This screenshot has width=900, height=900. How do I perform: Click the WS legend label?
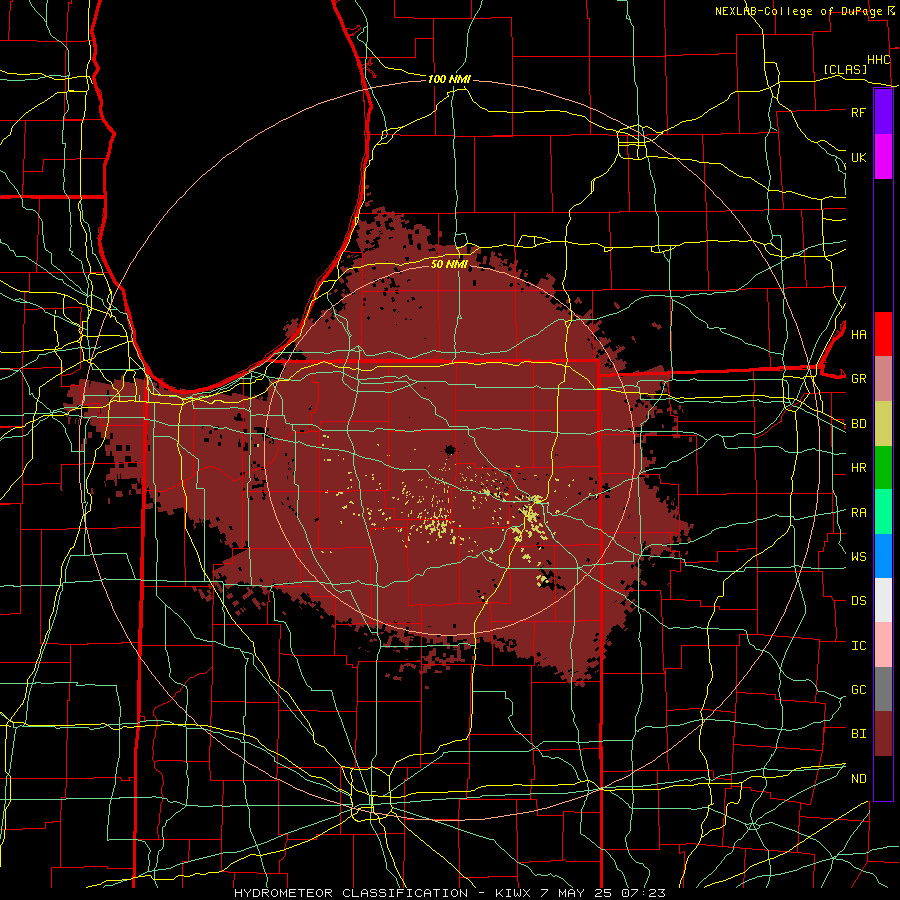coord(858,557)
